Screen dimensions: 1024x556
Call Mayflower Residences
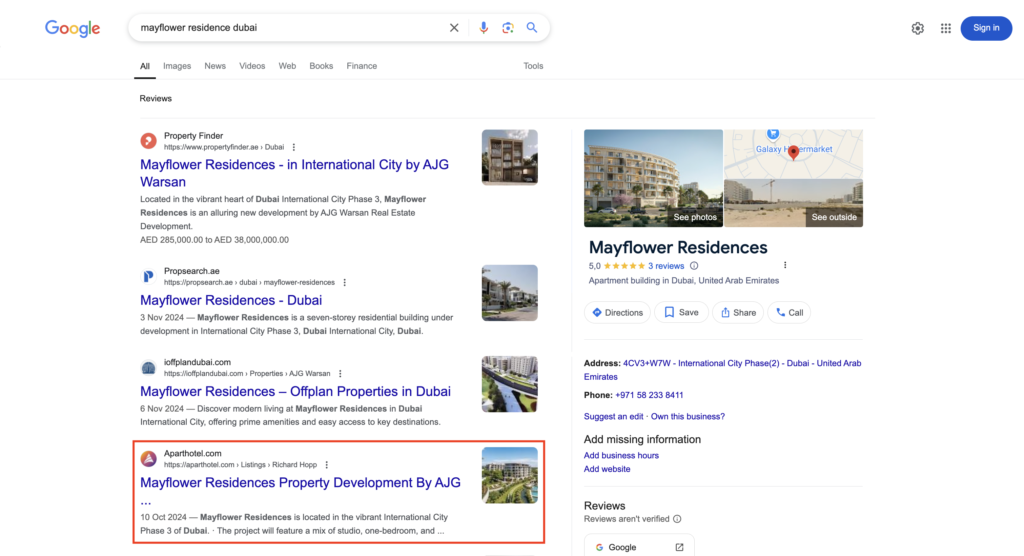[789, 312]
